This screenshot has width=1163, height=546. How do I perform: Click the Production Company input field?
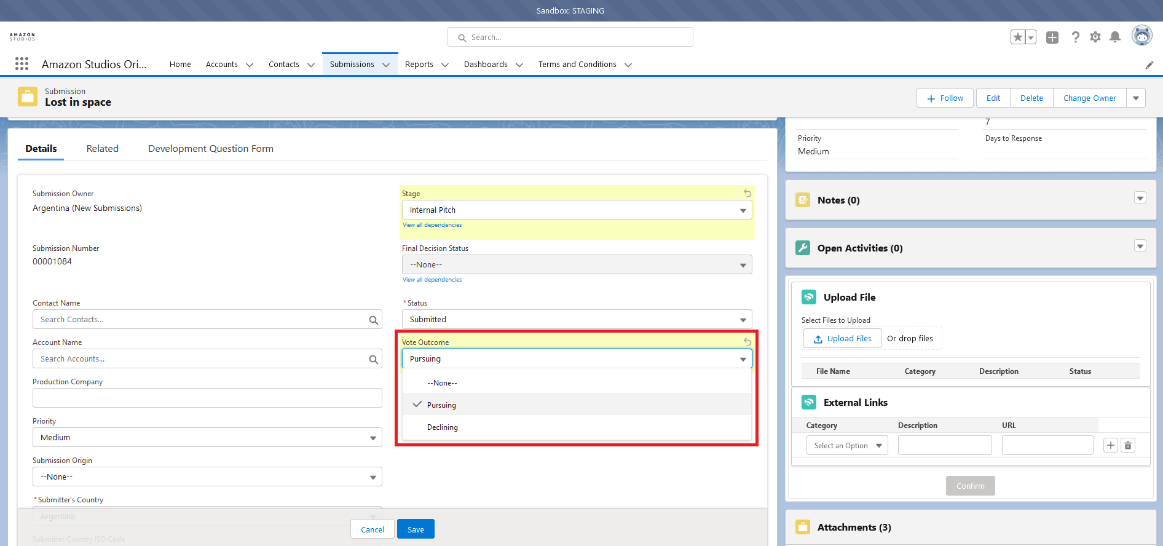pyautogui.click(x=208, y=398)
